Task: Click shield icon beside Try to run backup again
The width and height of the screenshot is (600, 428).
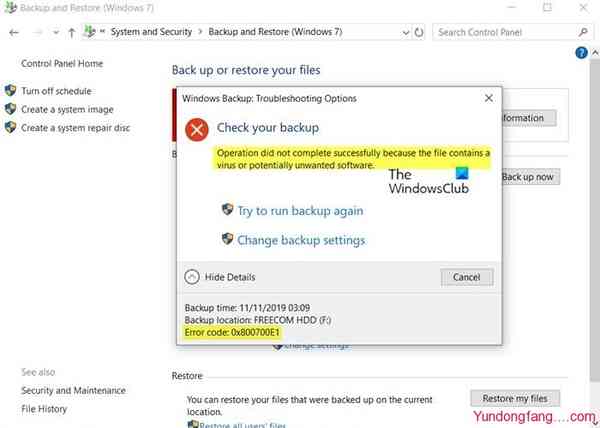Action: tap(227, 211)
